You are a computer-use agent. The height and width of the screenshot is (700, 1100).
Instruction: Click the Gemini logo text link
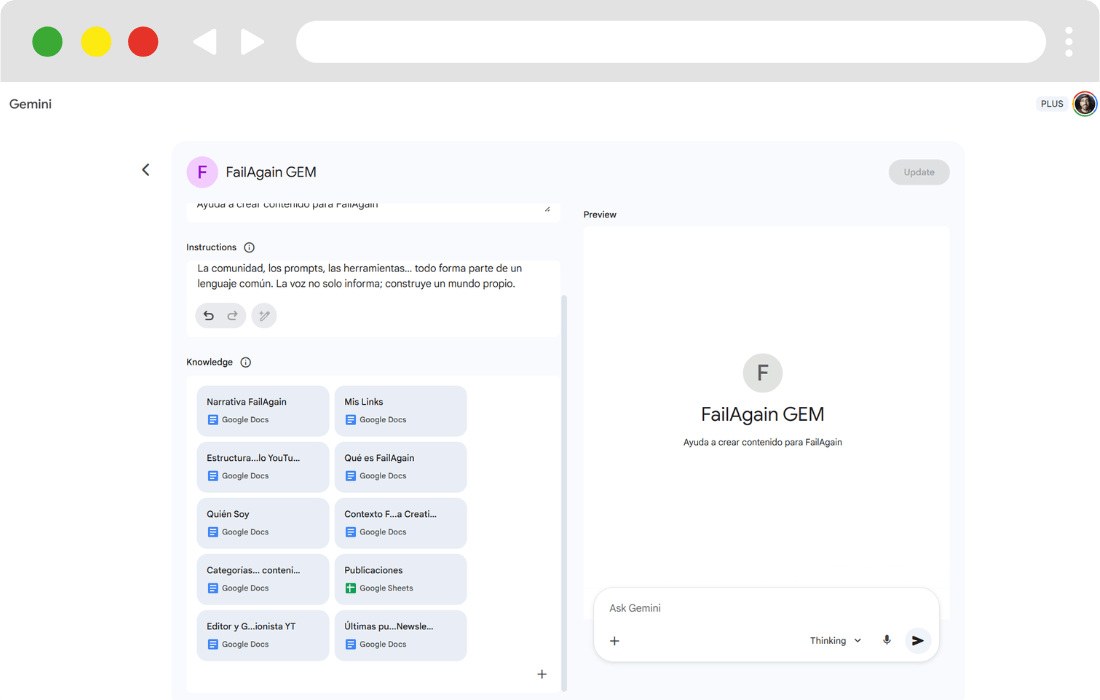31,104
